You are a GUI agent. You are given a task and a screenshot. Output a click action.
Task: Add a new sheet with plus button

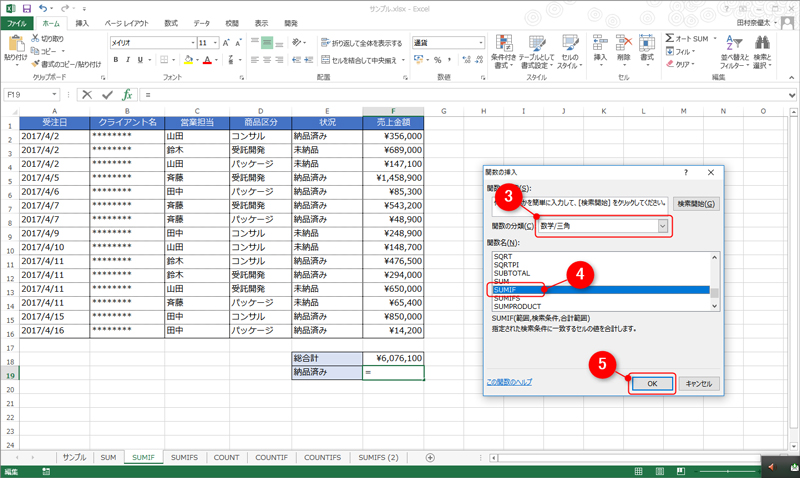[x=430, y=458]
